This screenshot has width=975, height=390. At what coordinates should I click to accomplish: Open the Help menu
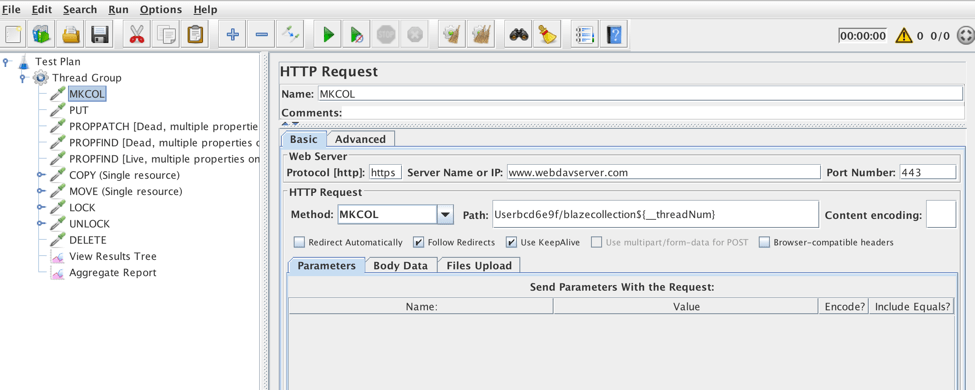click(x=205, y=9)
